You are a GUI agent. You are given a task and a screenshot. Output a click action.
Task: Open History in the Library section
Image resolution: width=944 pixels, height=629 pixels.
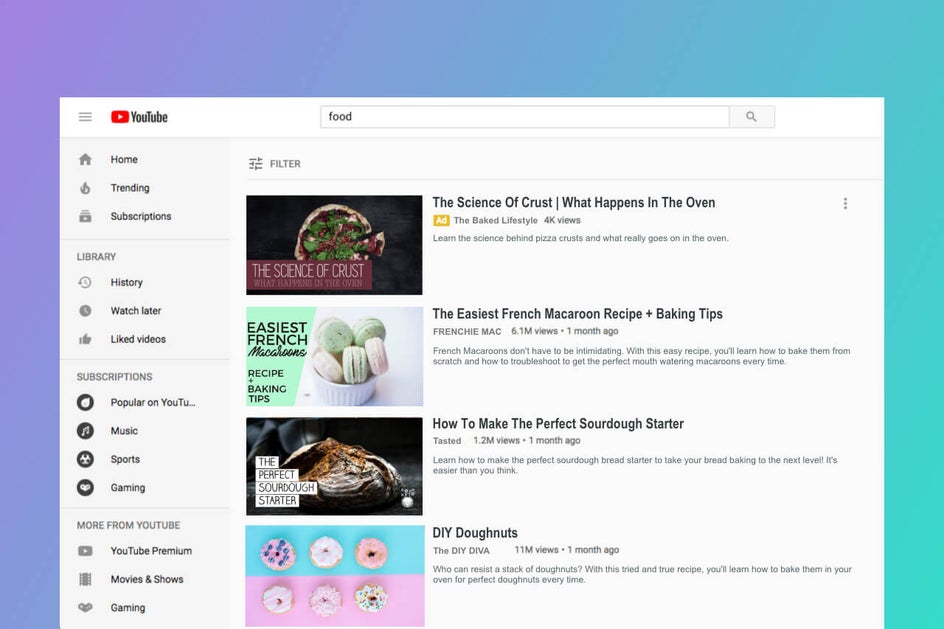[x=126, y=282]
